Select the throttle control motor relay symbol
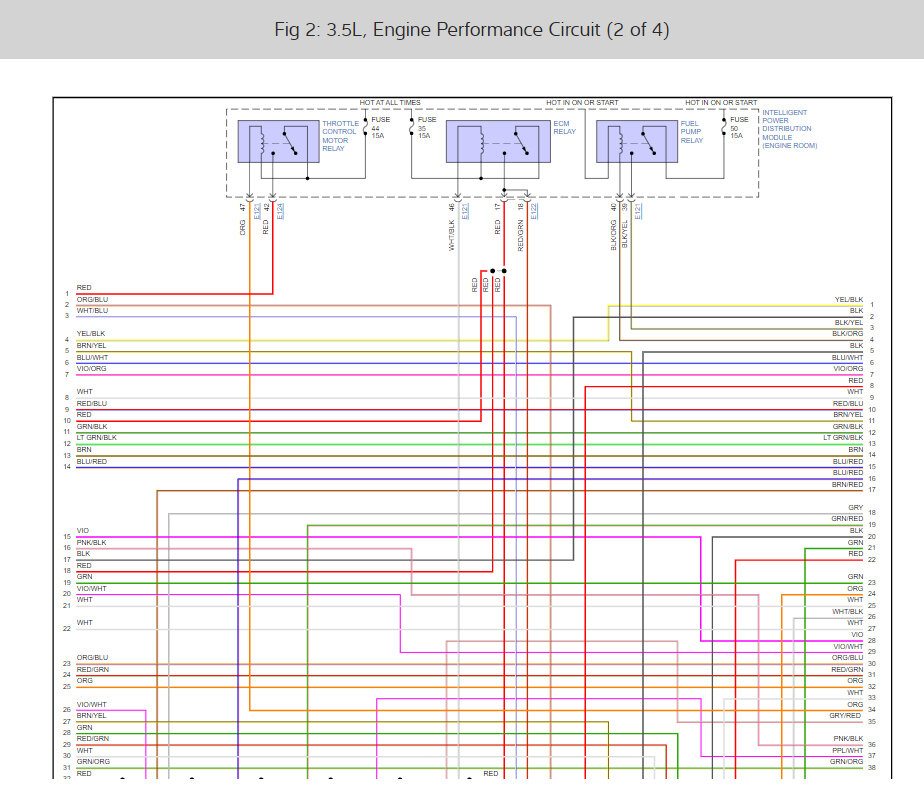This screenshot has height=809, width=924. [278, 141]
